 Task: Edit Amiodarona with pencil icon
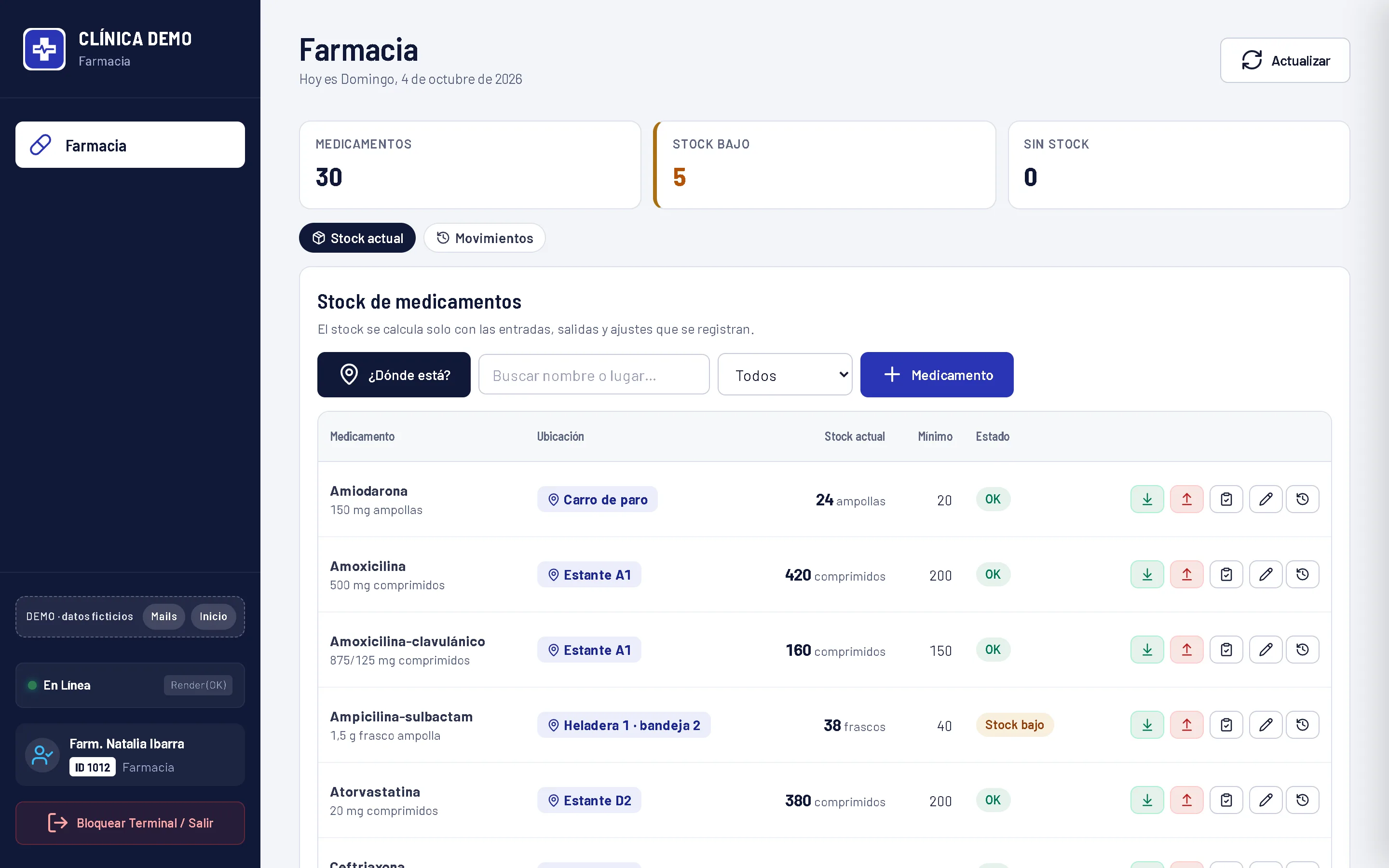1266,500
